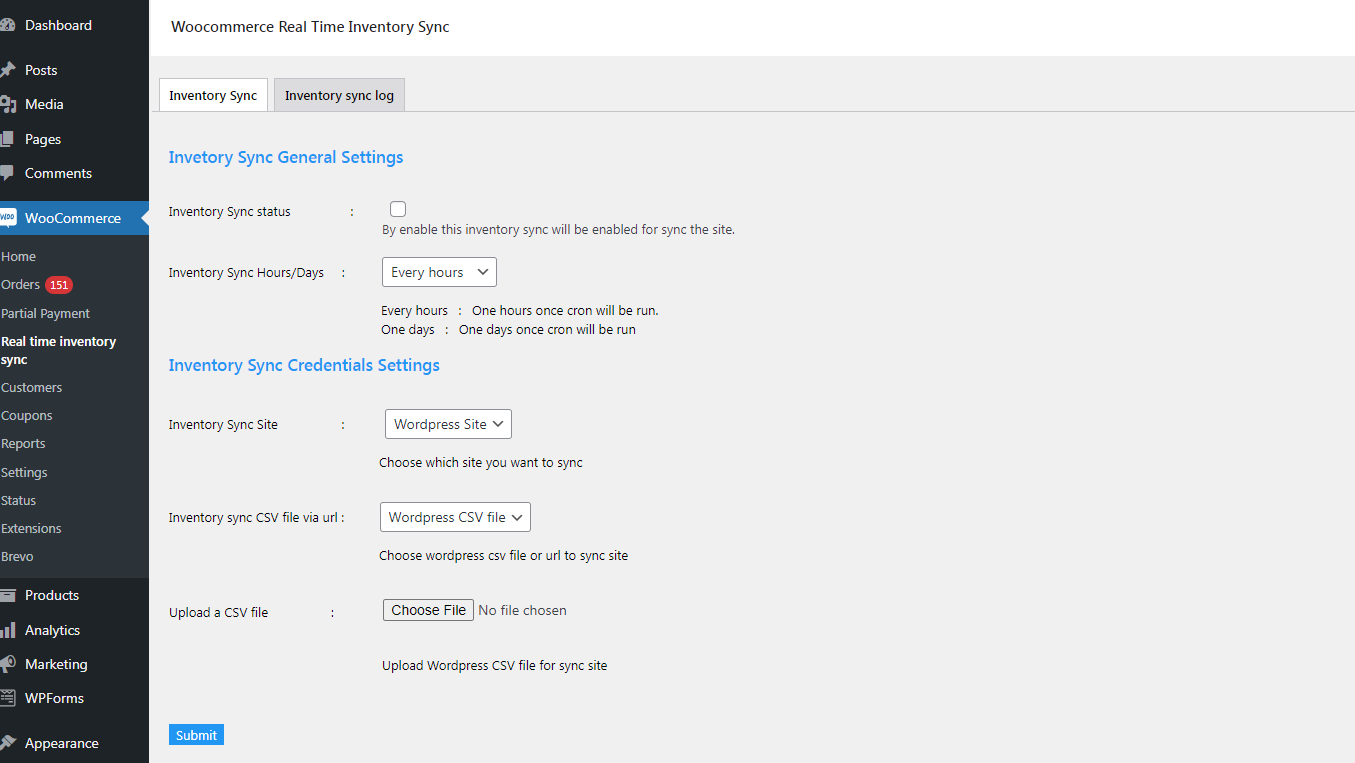Open the Reports submenu
This screenshot has width=1355, height=763.
[23, 443]
